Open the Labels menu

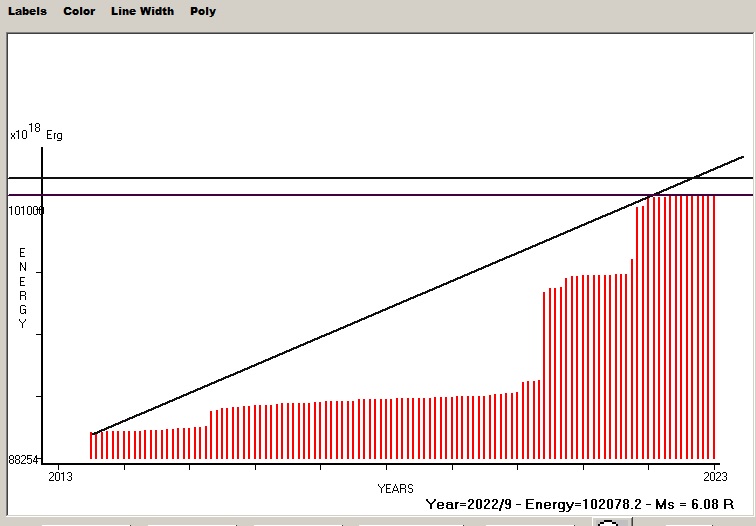[27, 11]
